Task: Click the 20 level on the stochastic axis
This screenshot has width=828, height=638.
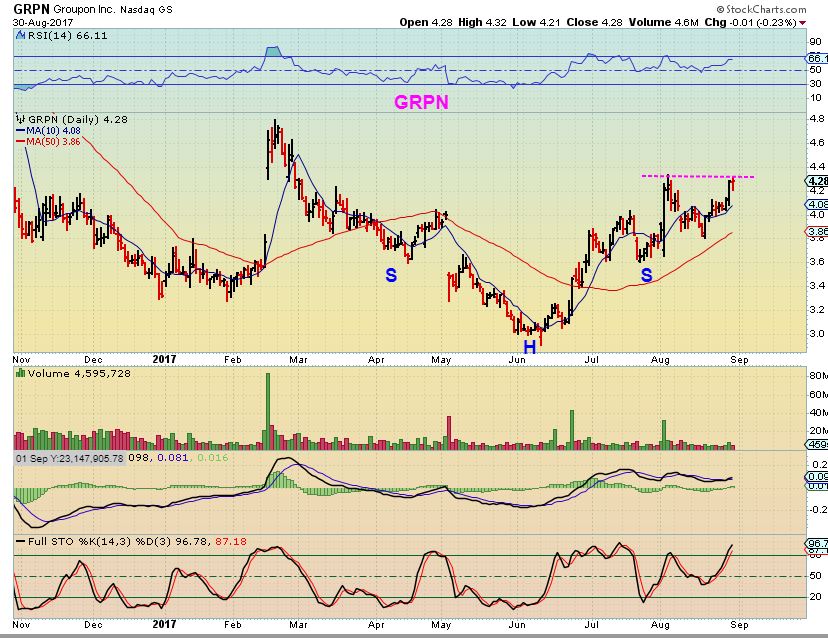Action: tap(815, 597)
